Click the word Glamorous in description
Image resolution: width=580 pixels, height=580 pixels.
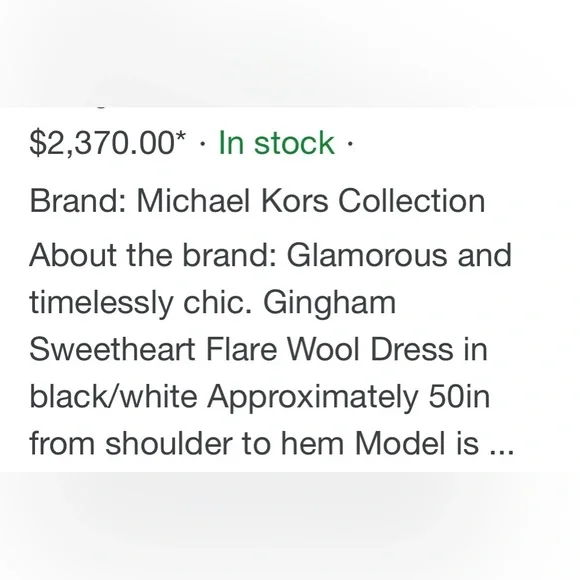tap(367, 255)
